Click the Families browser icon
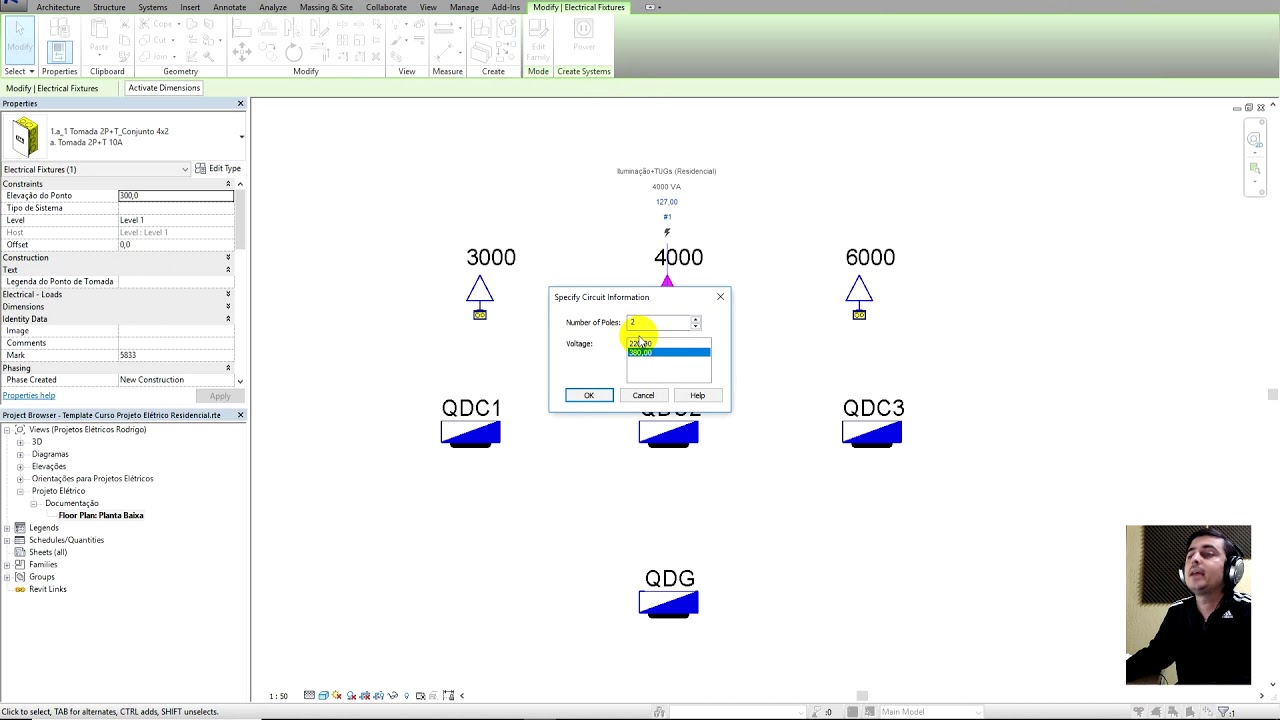1280x720 pixels. tap(20, 565)
